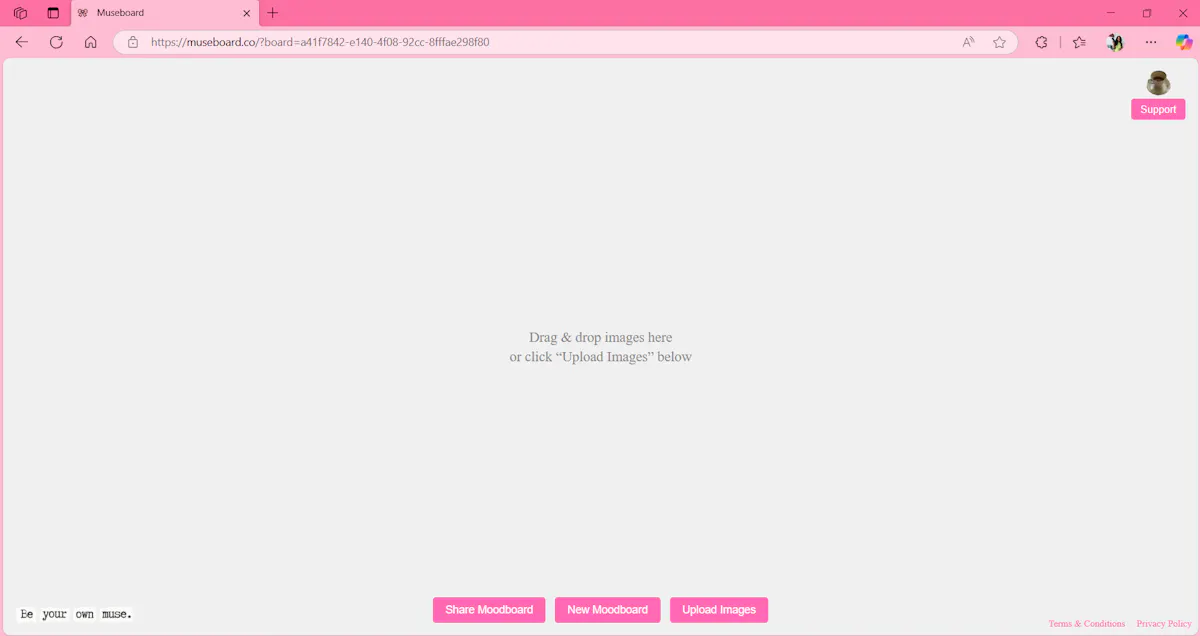Restore down the browser window

[x=1147, y=13]
